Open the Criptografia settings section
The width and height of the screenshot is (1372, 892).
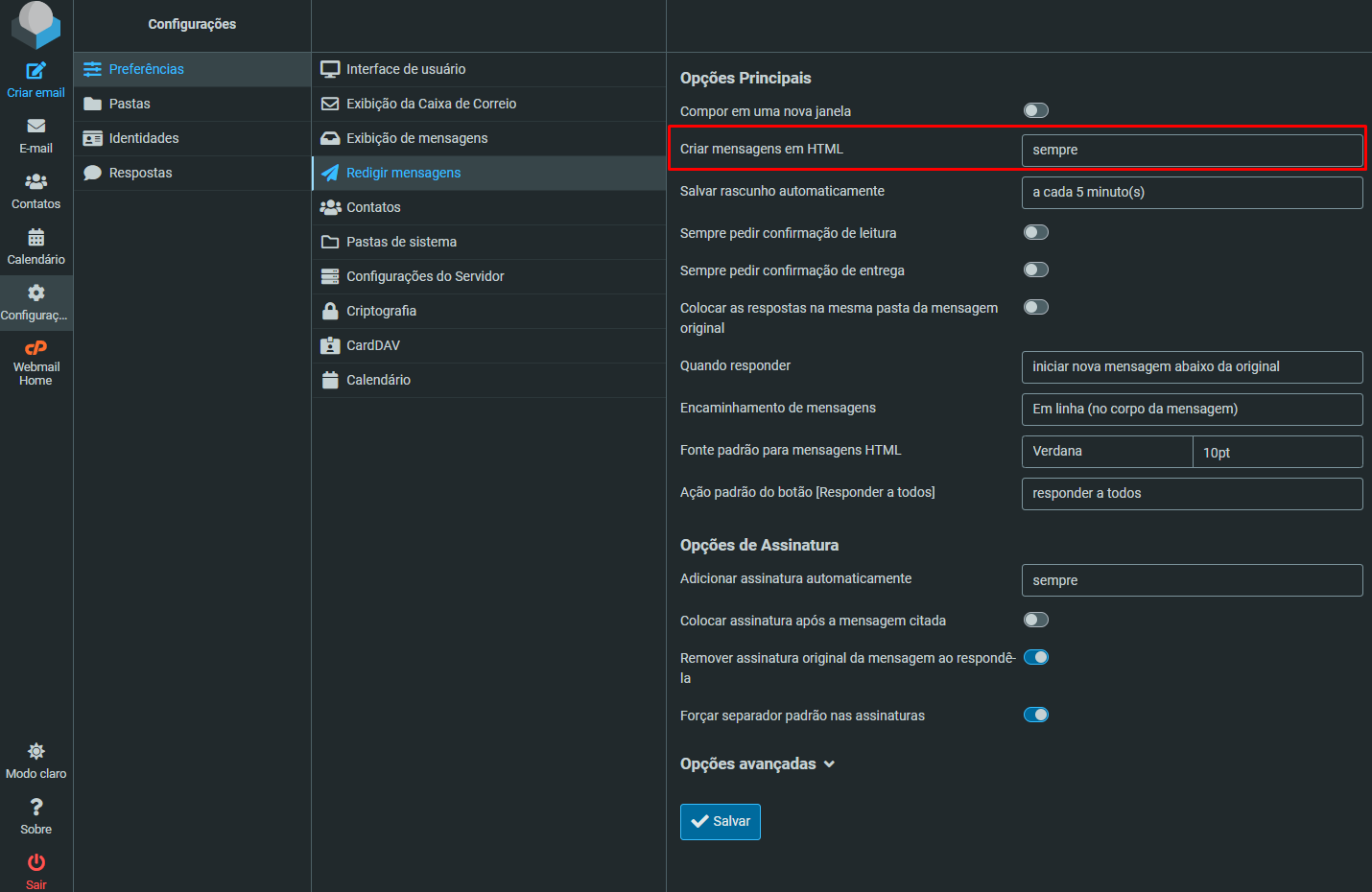click(381, 311)
